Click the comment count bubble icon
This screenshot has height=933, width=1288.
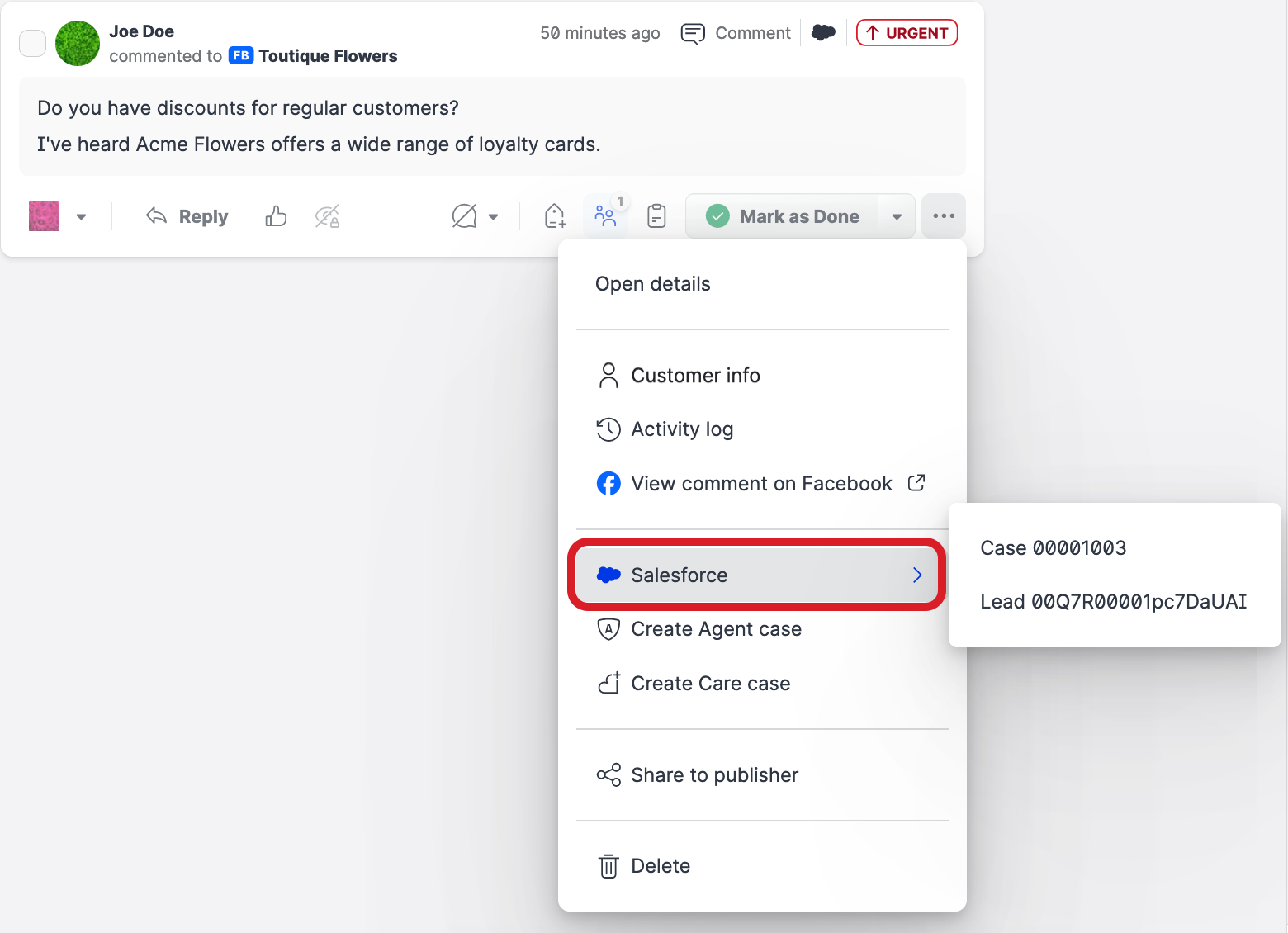coord(692,33)
